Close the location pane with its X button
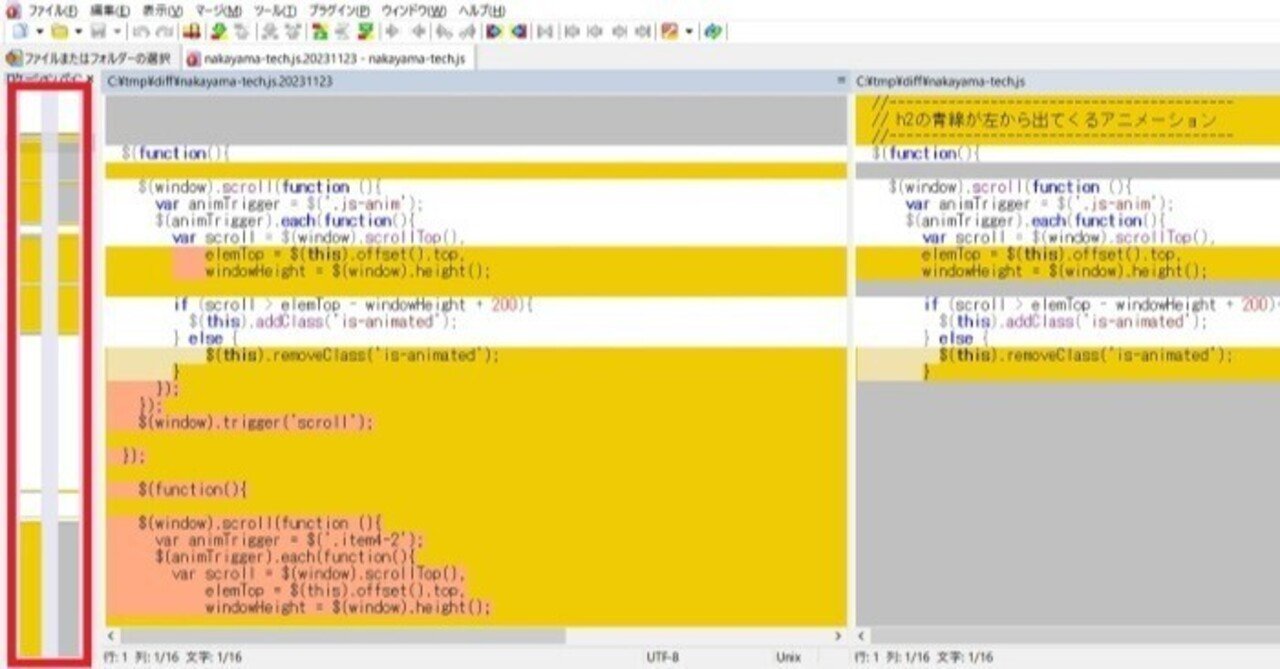The height and width of the screenshot is (669, 1280). [x=90, y=78]
